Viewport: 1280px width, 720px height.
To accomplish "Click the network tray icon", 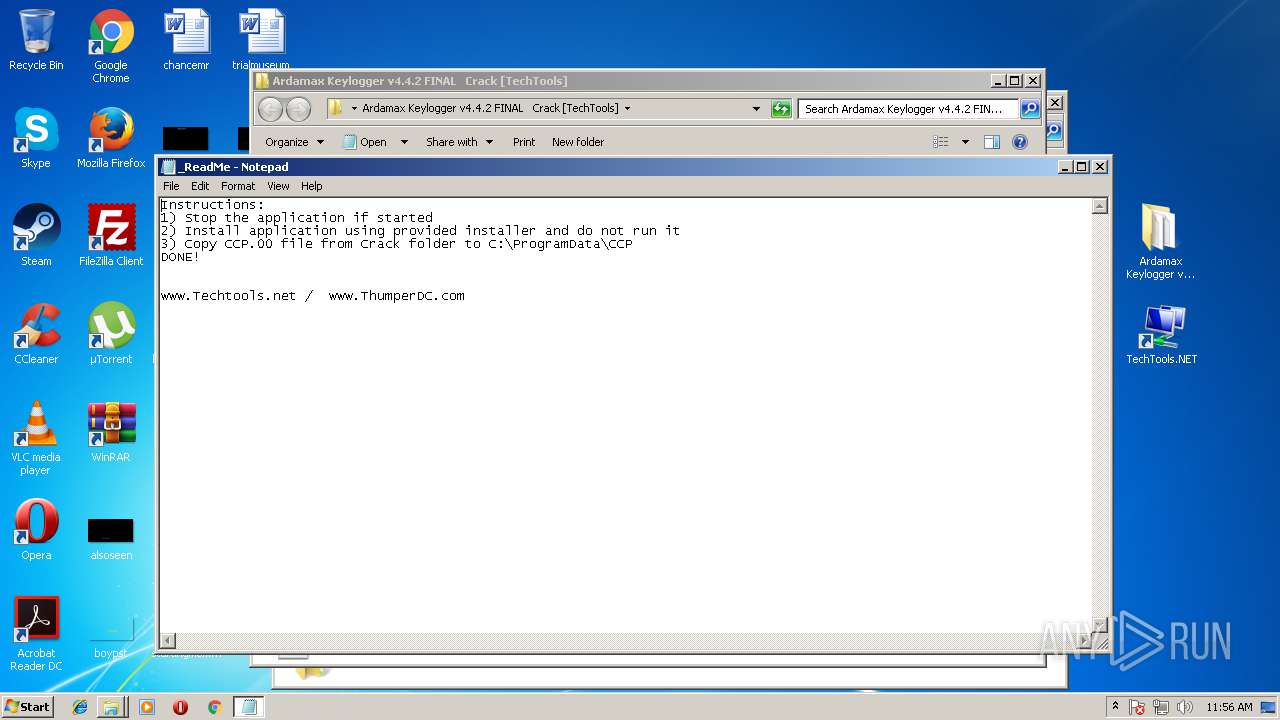I will coord(1162,707).
